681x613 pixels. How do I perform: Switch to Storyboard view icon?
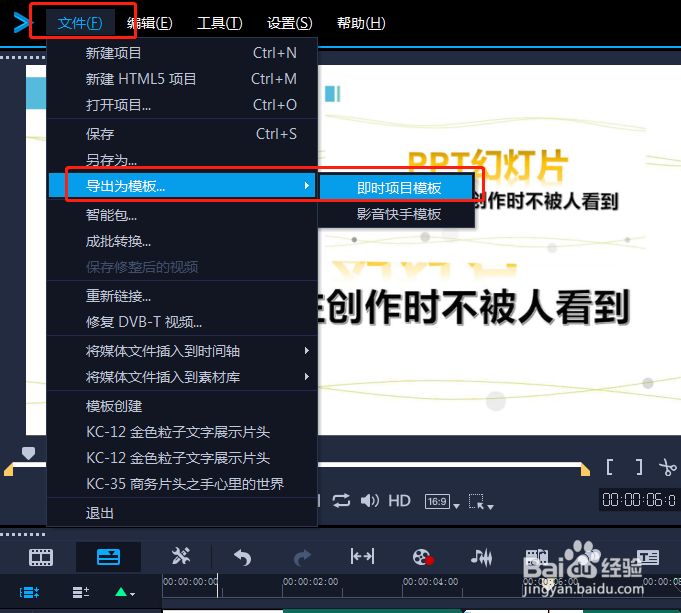pos(41,557)
